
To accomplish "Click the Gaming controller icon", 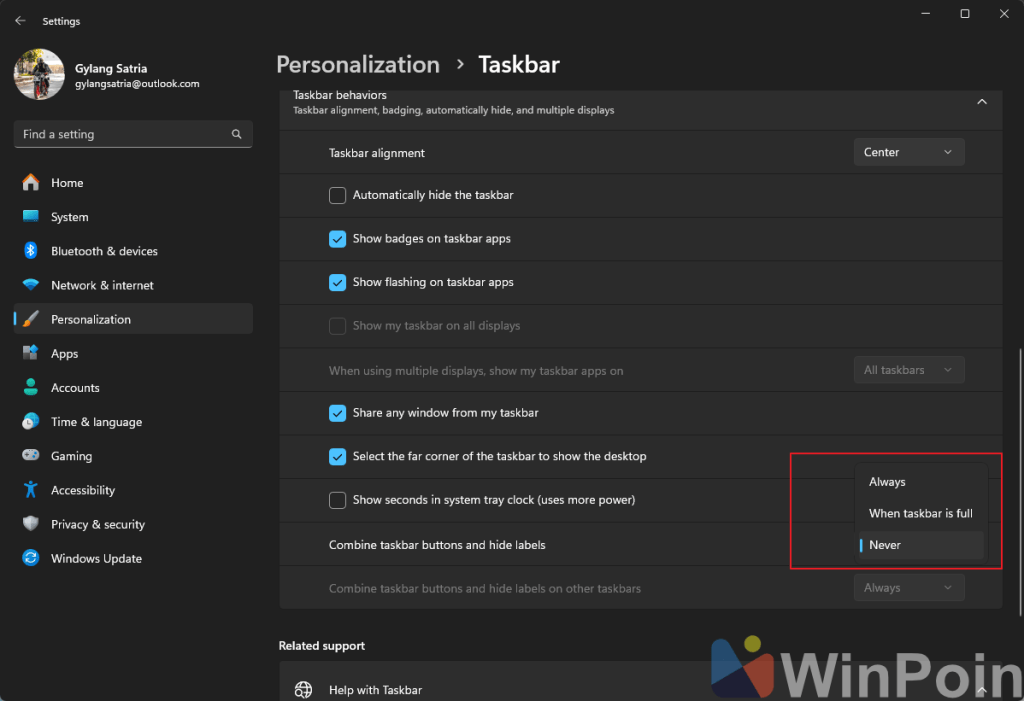I will (x=31, y=456).
